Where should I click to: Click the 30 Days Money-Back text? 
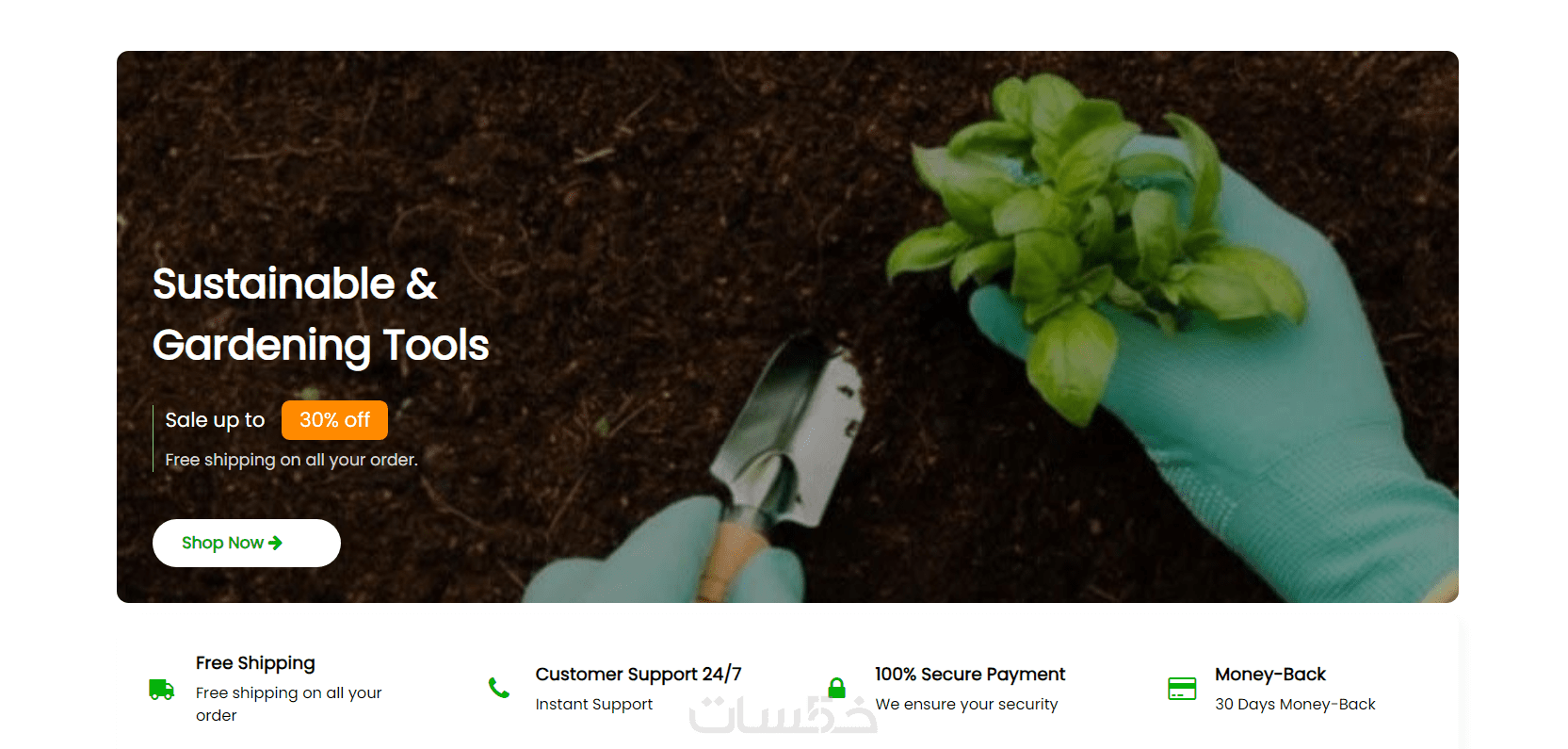(1295, 705)
